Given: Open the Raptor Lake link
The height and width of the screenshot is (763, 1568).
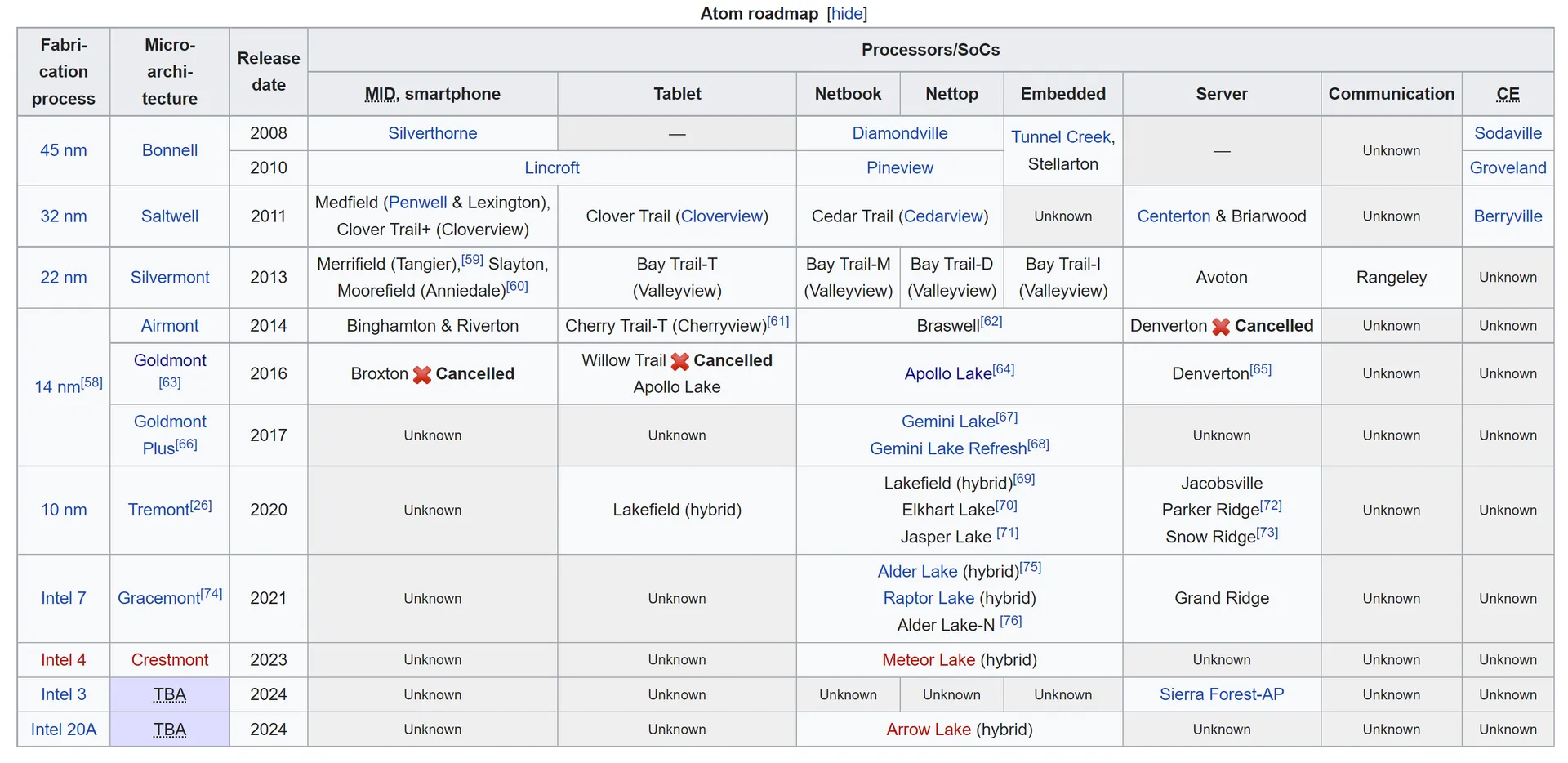Looking at the screenshot, I should (x=928, y=598).
